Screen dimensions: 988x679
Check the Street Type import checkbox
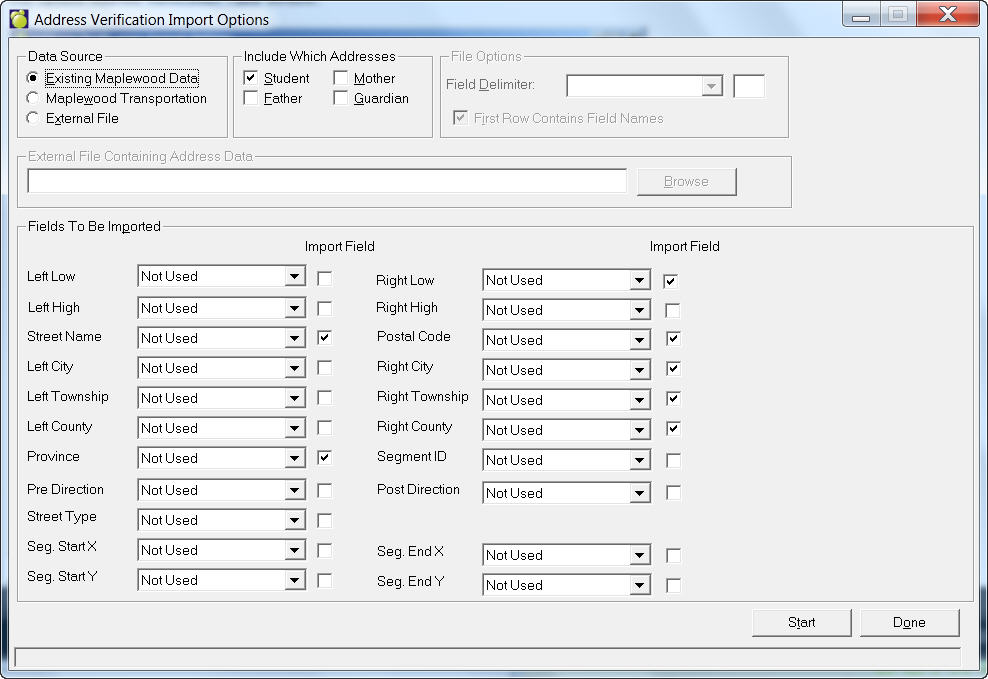click(x=324, y=520)
